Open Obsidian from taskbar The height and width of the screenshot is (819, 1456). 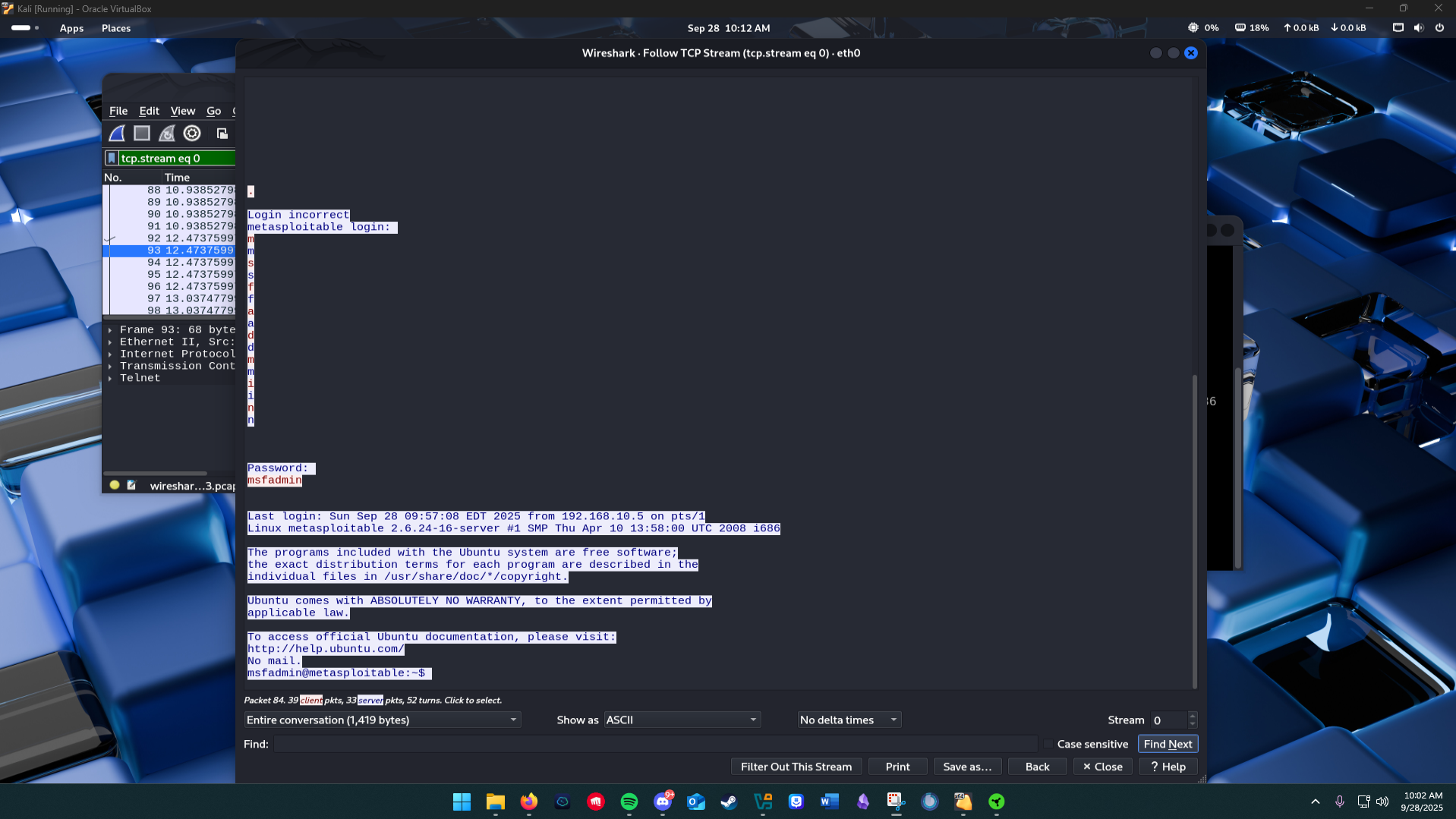click(x=863, y=802)
